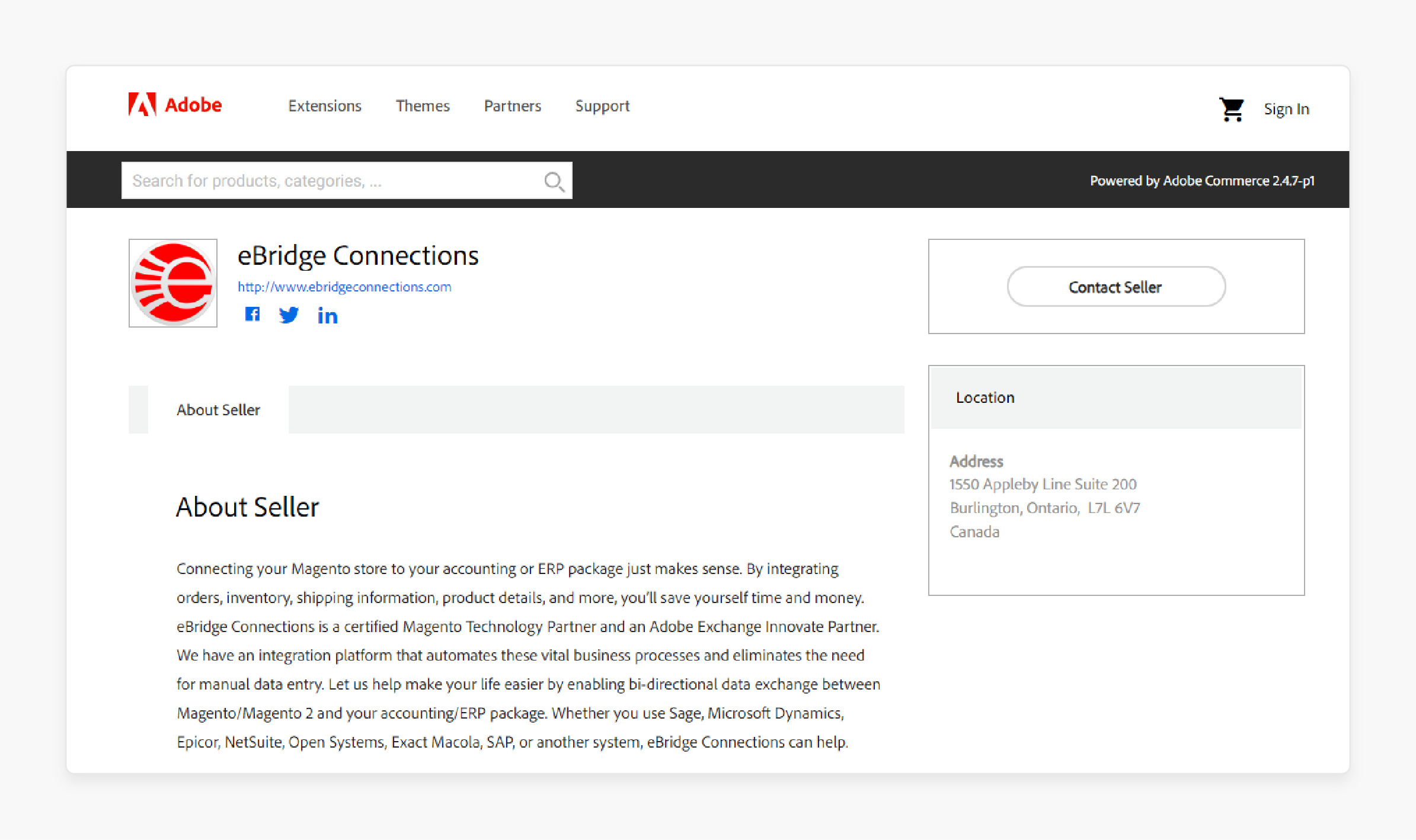1416x840 pixels.
Task: Click the search magnifier icon
Action: coord(554,181)
